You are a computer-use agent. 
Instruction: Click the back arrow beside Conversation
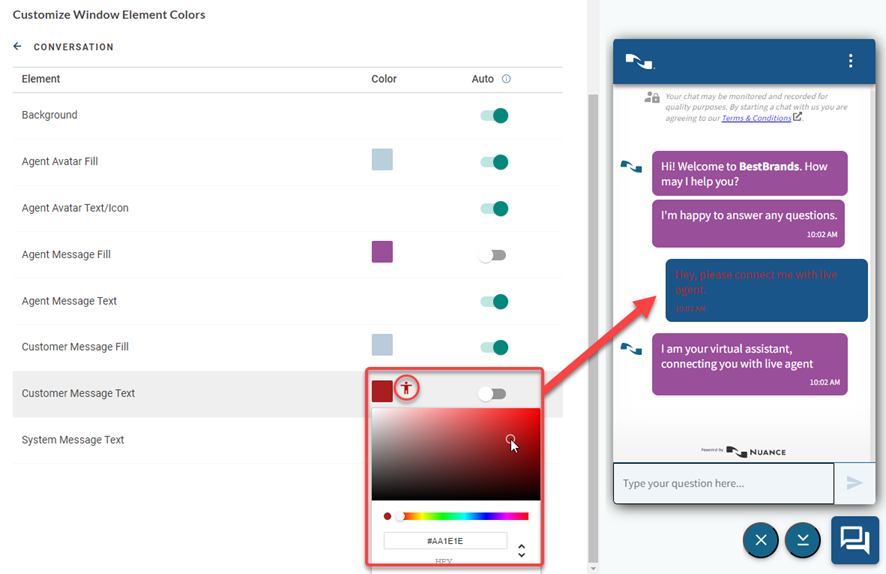[x=17, y=47]
